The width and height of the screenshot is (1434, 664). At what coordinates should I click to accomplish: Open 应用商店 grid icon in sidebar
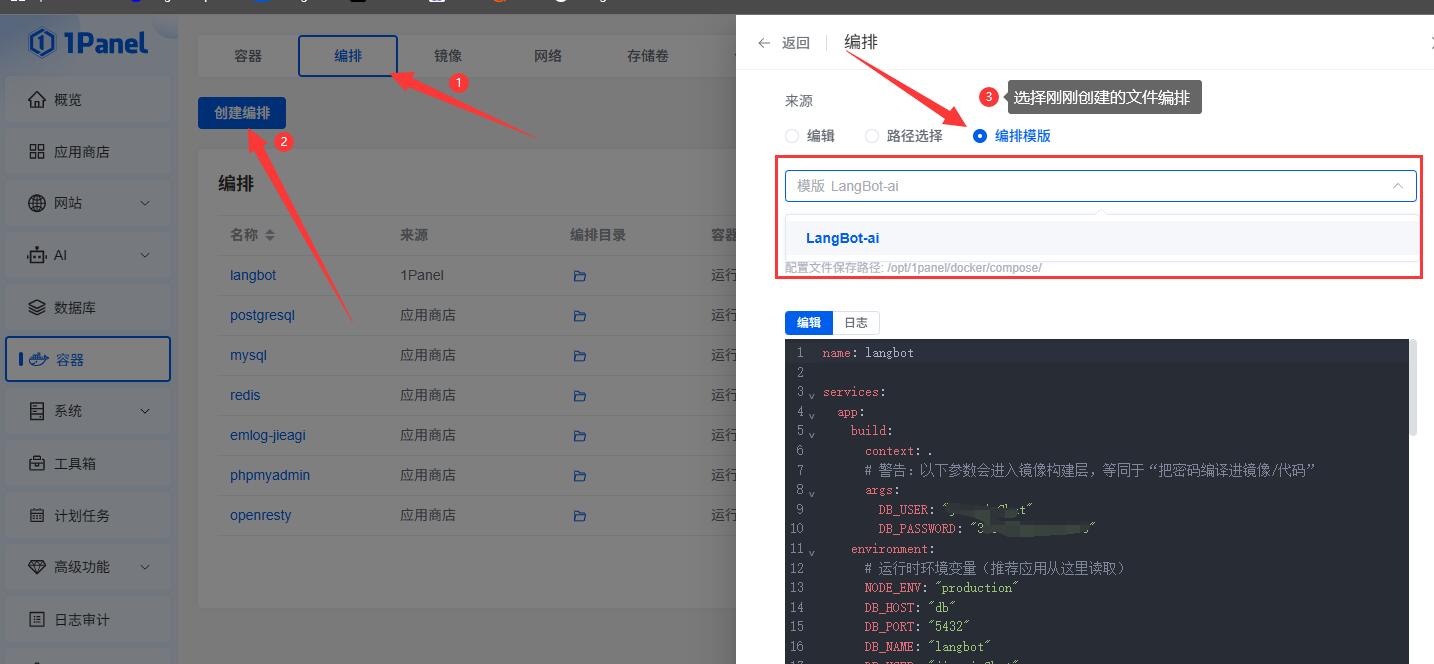(x=37, y=152)
